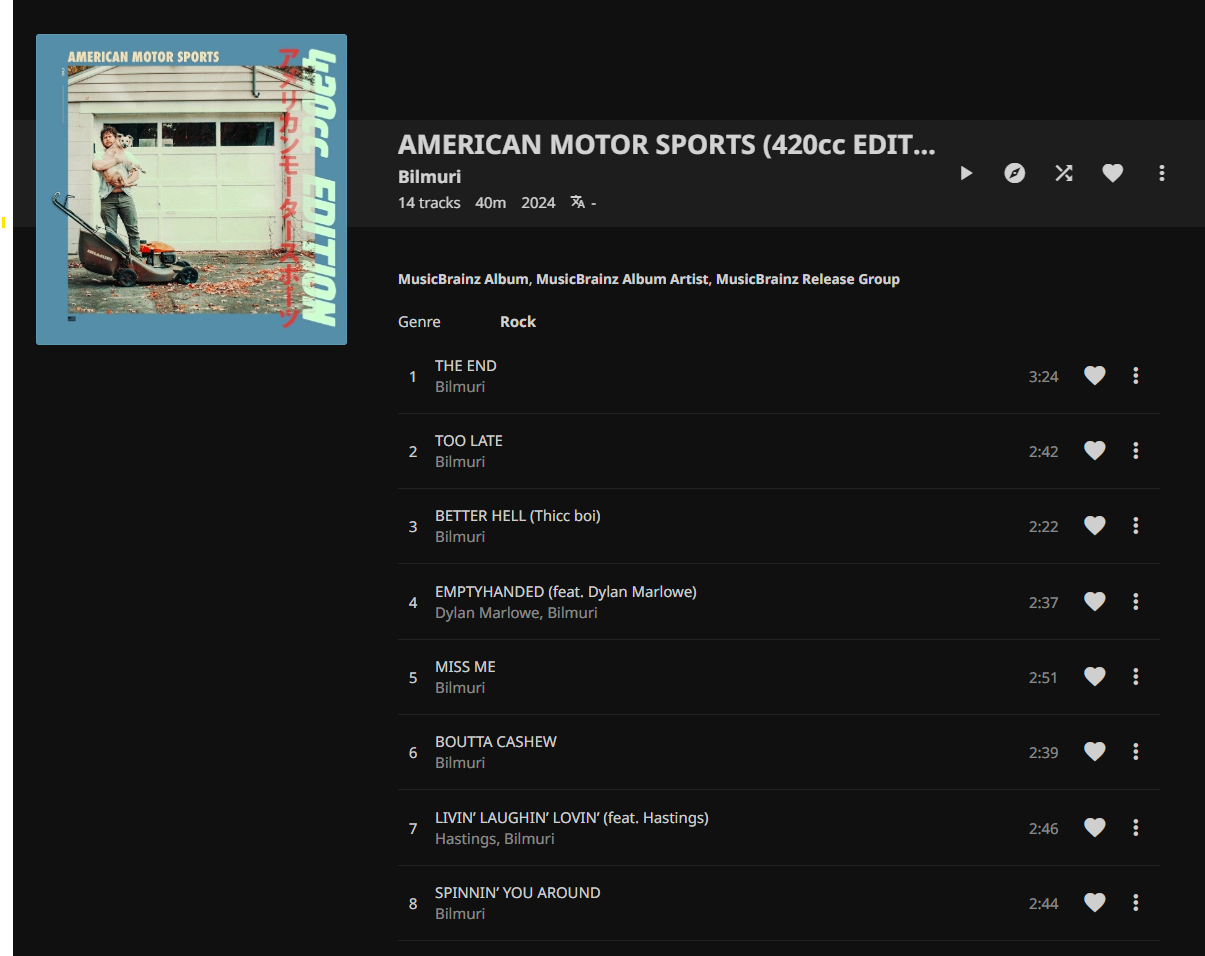The image size is (1205, 956).
Task: Play the American Motor Sports album
Action: point(966,173)
